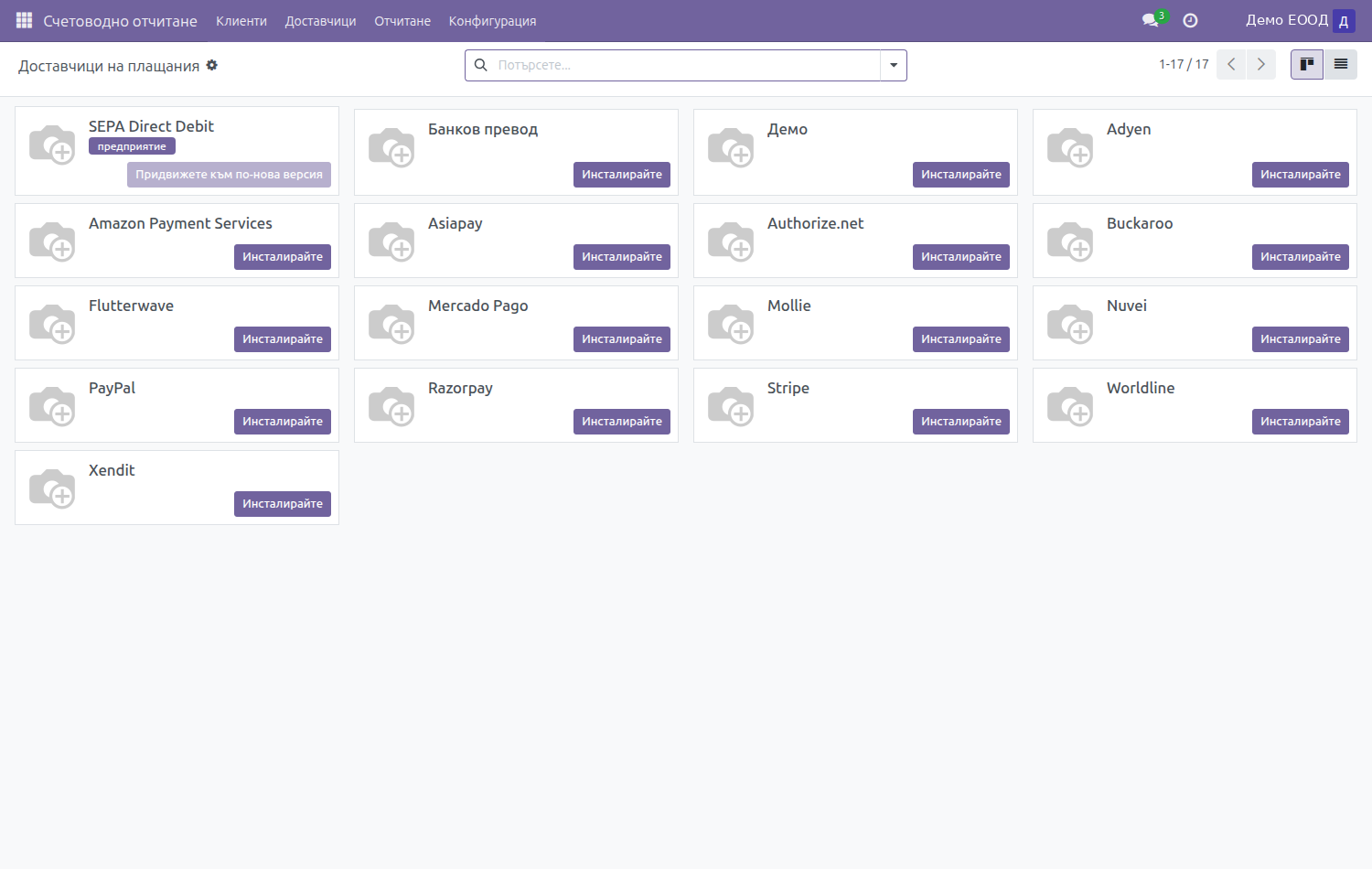Click SEPA Direct Debit camera placeholder image
This screenshot has width=1372, height=869.
click(x=52, y=145)
